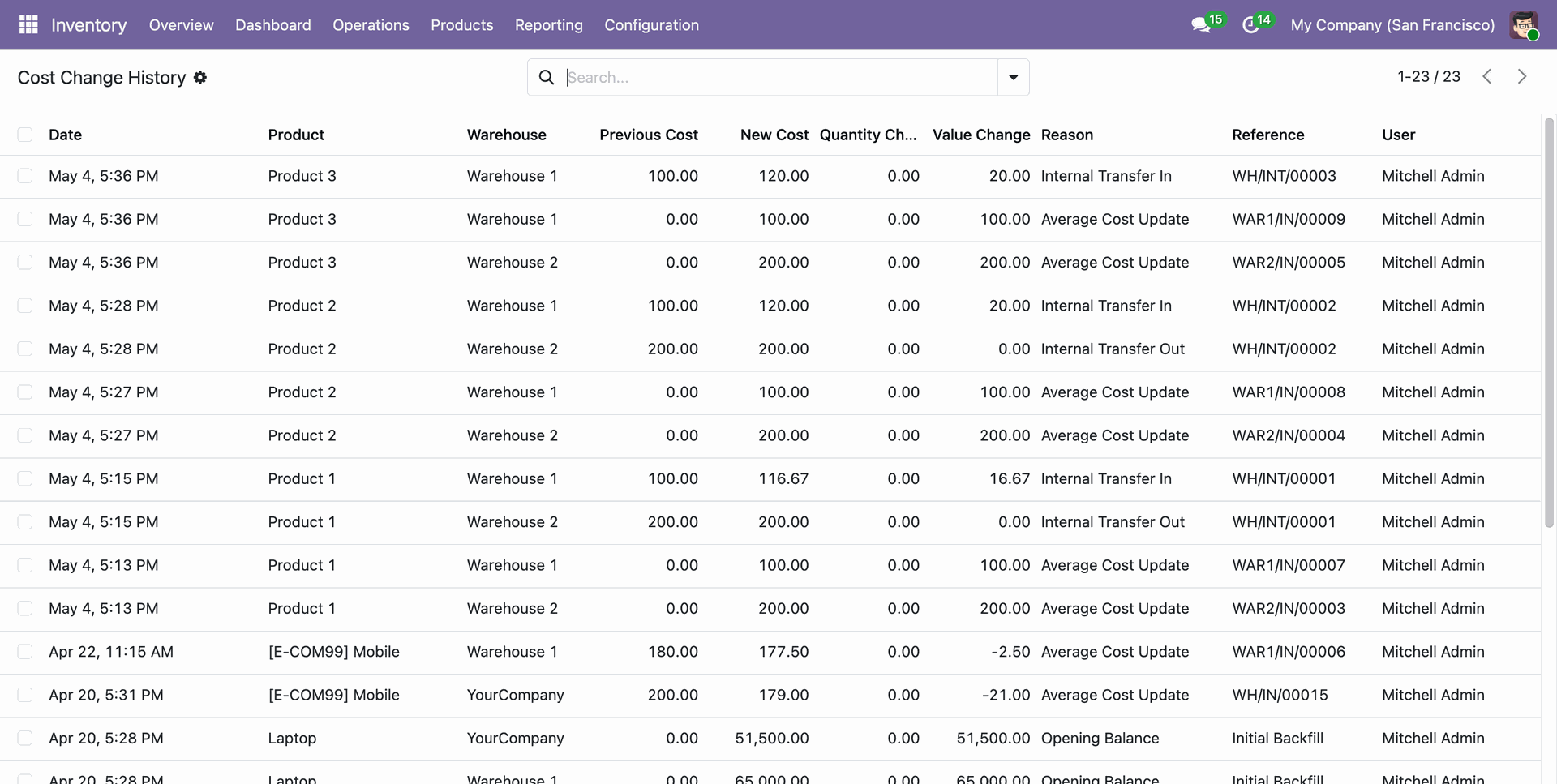Click the 116.67 New Cost cell
The height and width of the screenshot is (784, 1557).
coord(783,479)
